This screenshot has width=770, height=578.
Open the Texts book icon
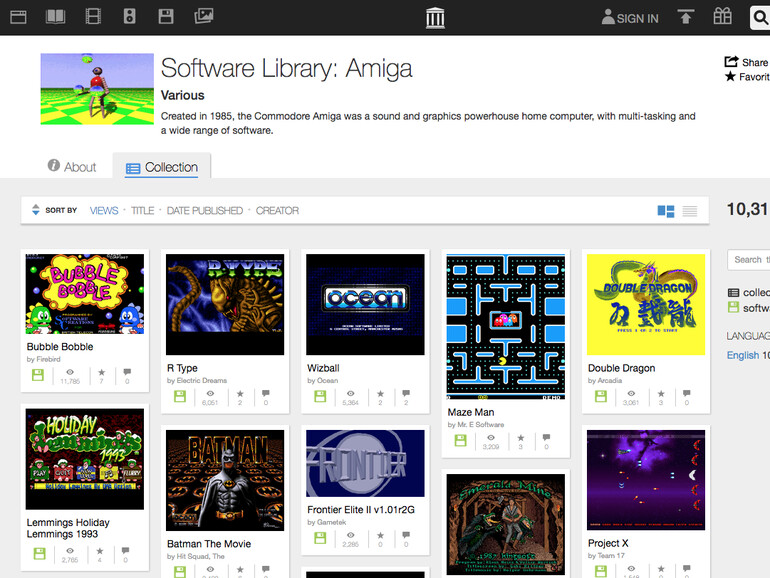[55, 17]
